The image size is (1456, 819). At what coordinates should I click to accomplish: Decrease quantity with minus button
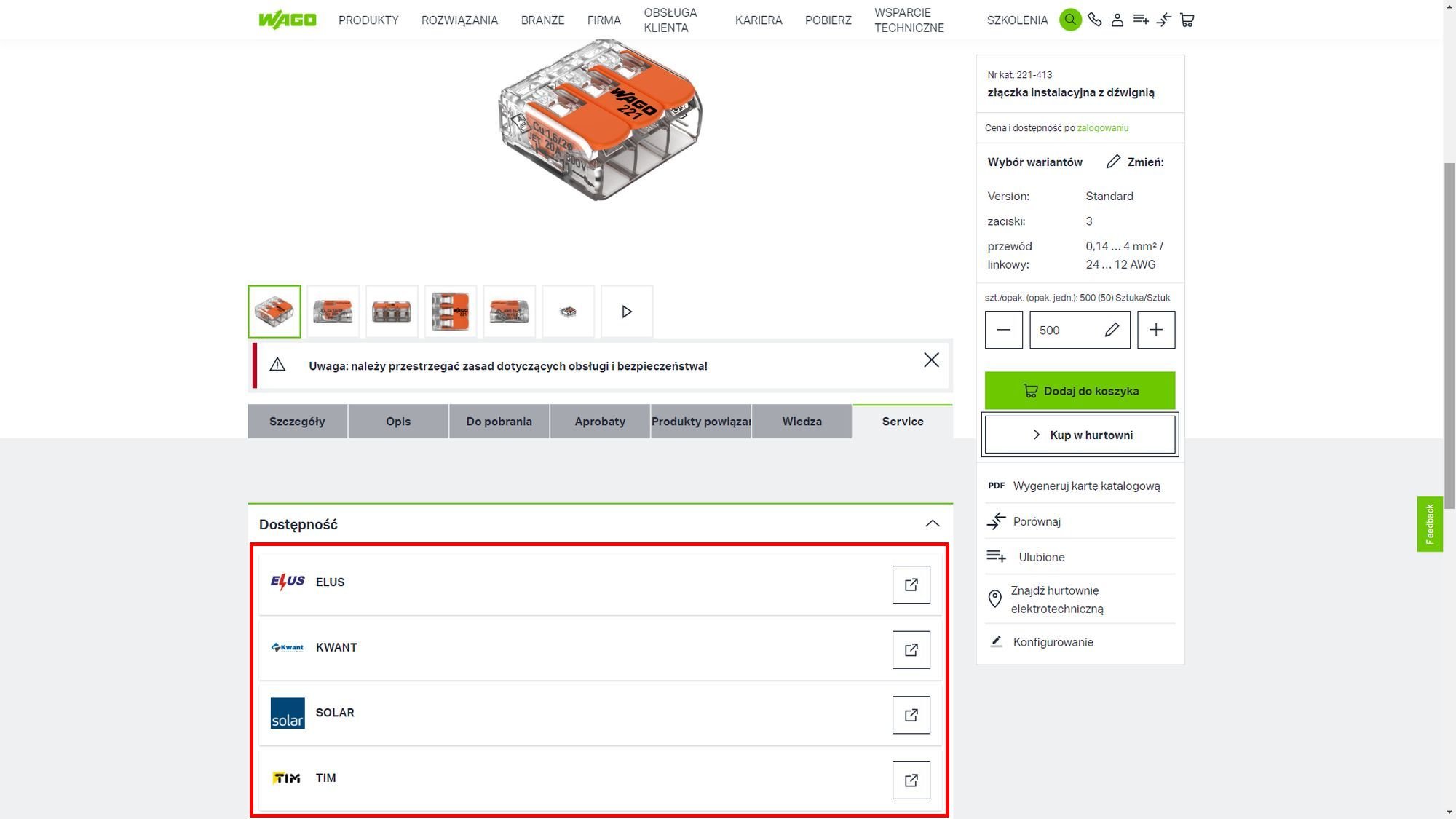click(x=1004, y=330)
